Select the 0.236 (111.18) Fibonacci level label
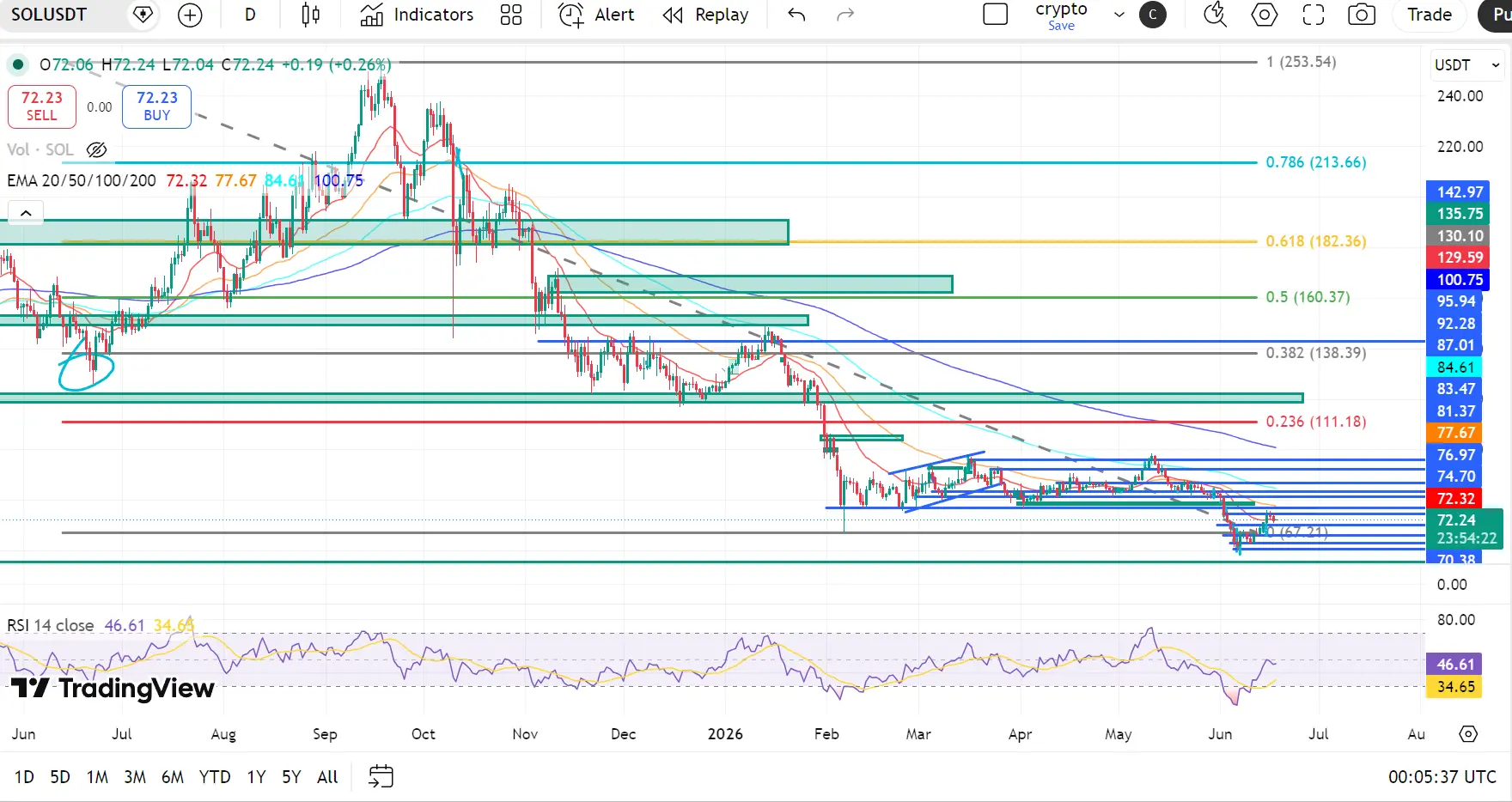Screen dimensions: 1512x802 pyautogui.click(x=1315, y=422)
